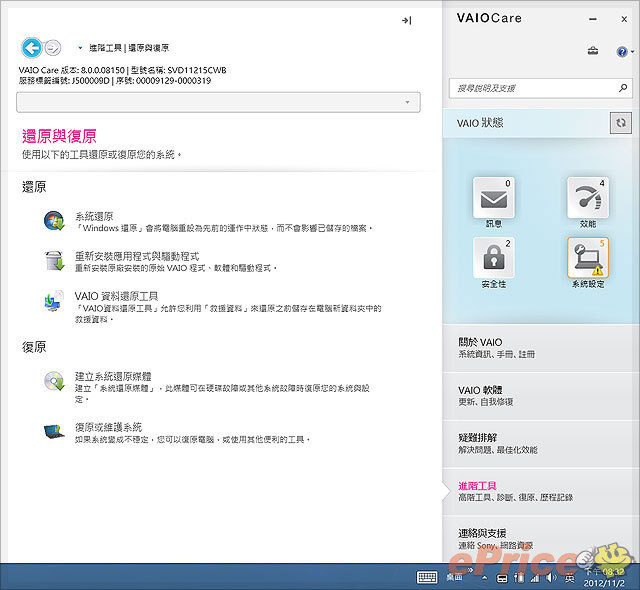
Task: Refresh VAIO 狀態 with the refresh icon
Action: 621,122
